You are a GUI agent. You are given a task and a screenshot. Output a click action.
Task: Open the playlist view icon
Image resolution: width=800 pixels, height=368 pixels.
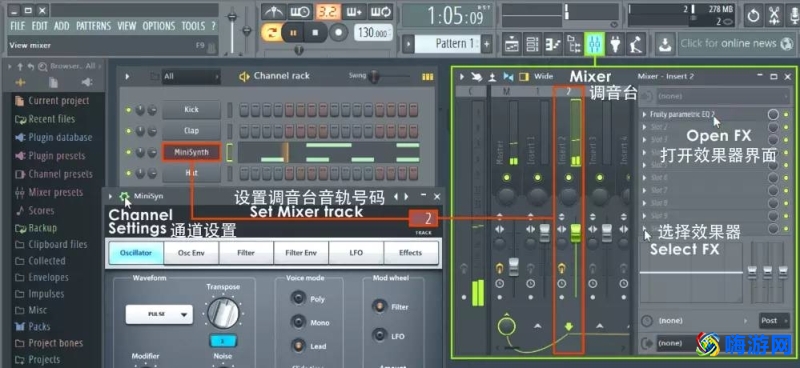click(x=512, y=45)
